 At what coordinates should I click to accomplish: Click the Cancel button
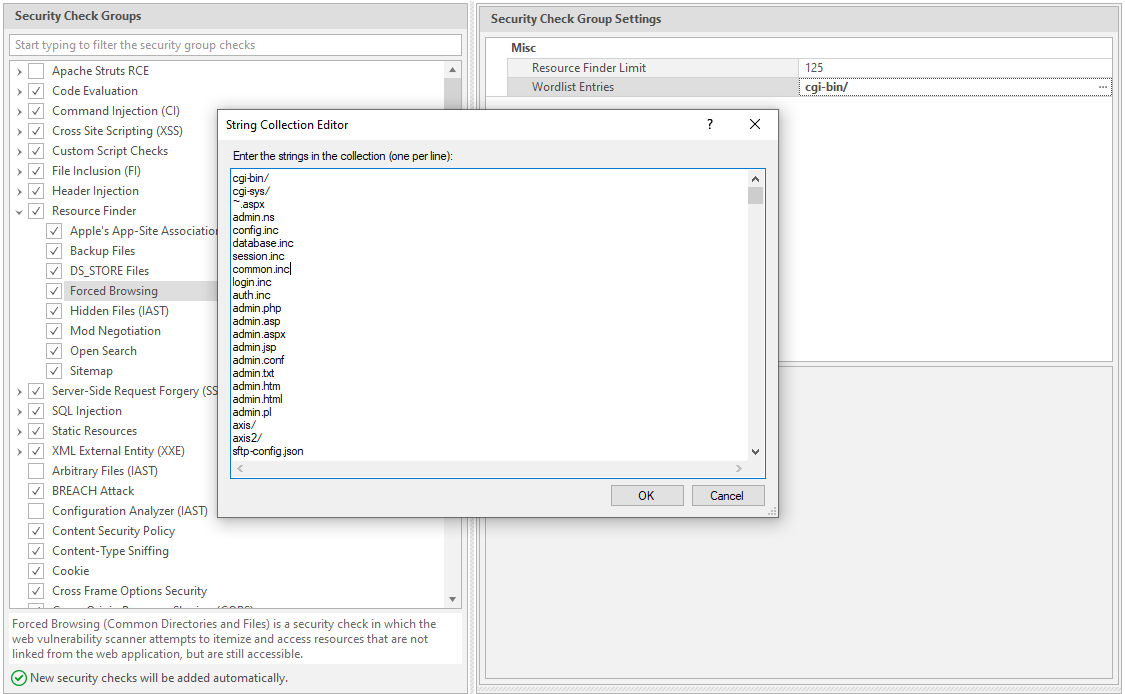pos(728,495)
